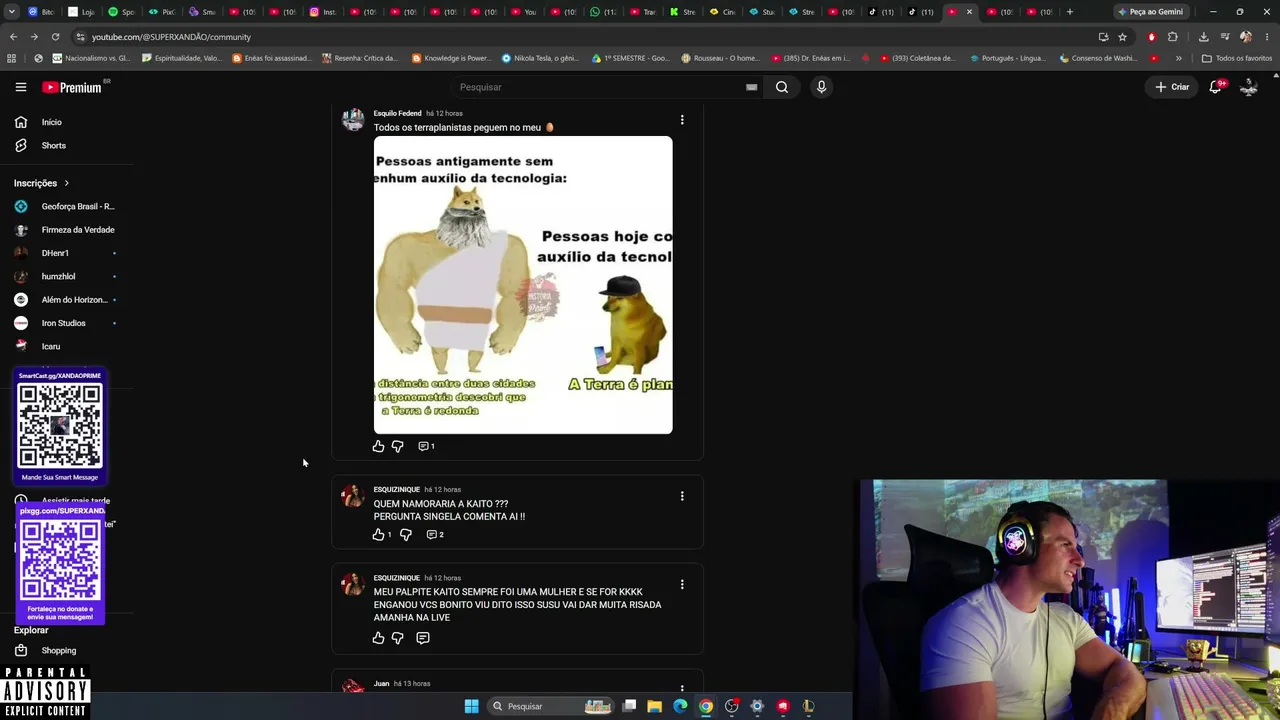Click the Início home icon in sidebar
Image resolution: width=1280 pixels, height=720 pixels.
coord(21,122)
